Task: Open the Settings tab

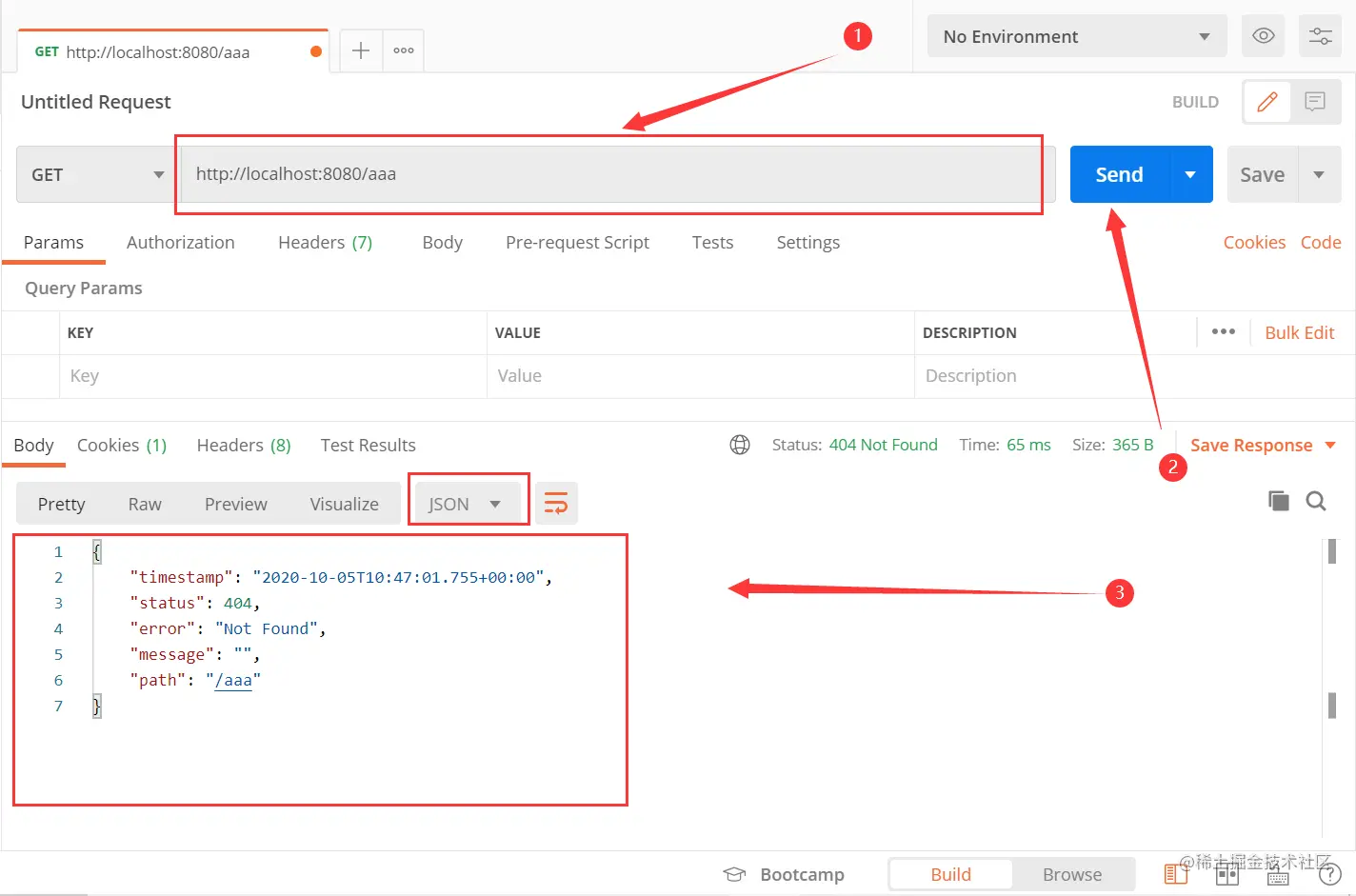Action: point(808,242)
